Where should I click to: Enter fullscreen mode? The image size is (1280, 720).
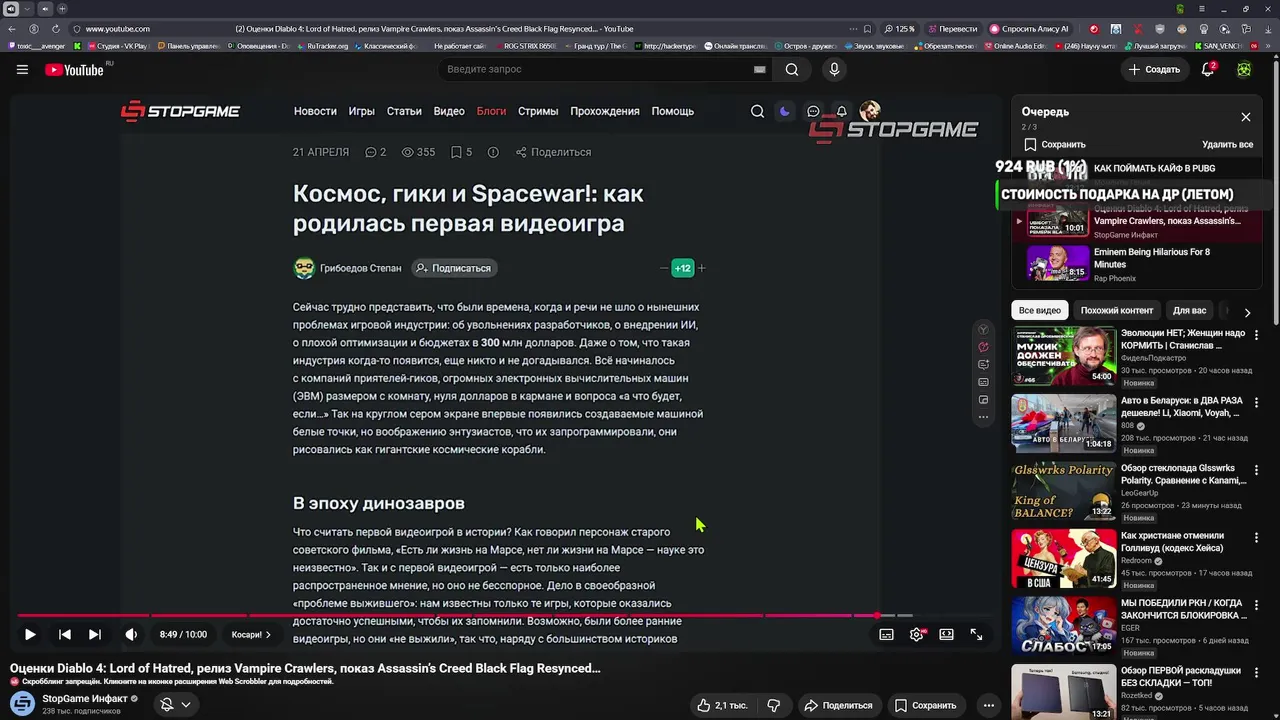pos(976,634)
